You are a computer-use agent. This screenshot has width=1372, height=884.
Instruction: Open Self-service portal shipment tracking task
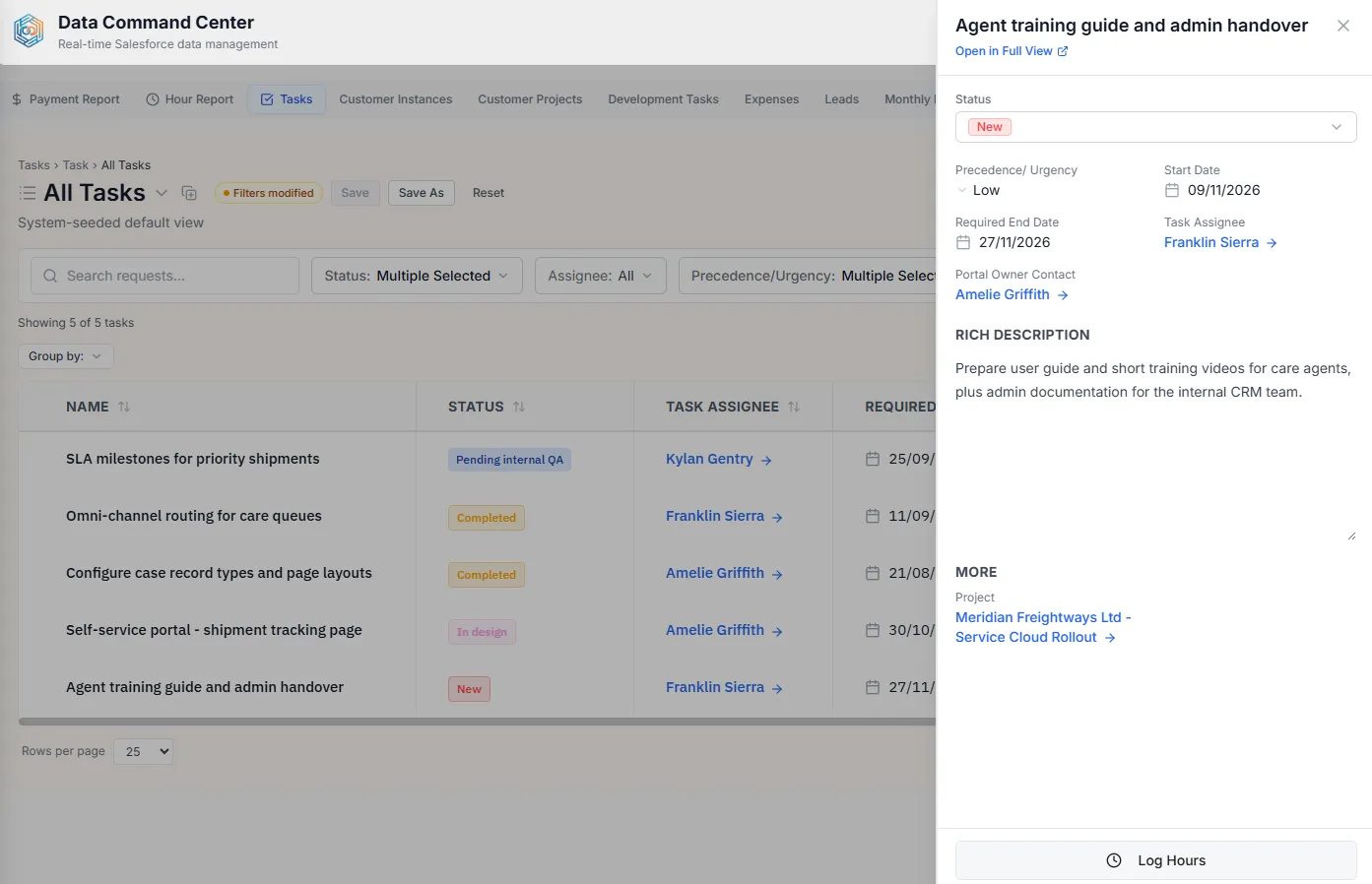[214, 630]
